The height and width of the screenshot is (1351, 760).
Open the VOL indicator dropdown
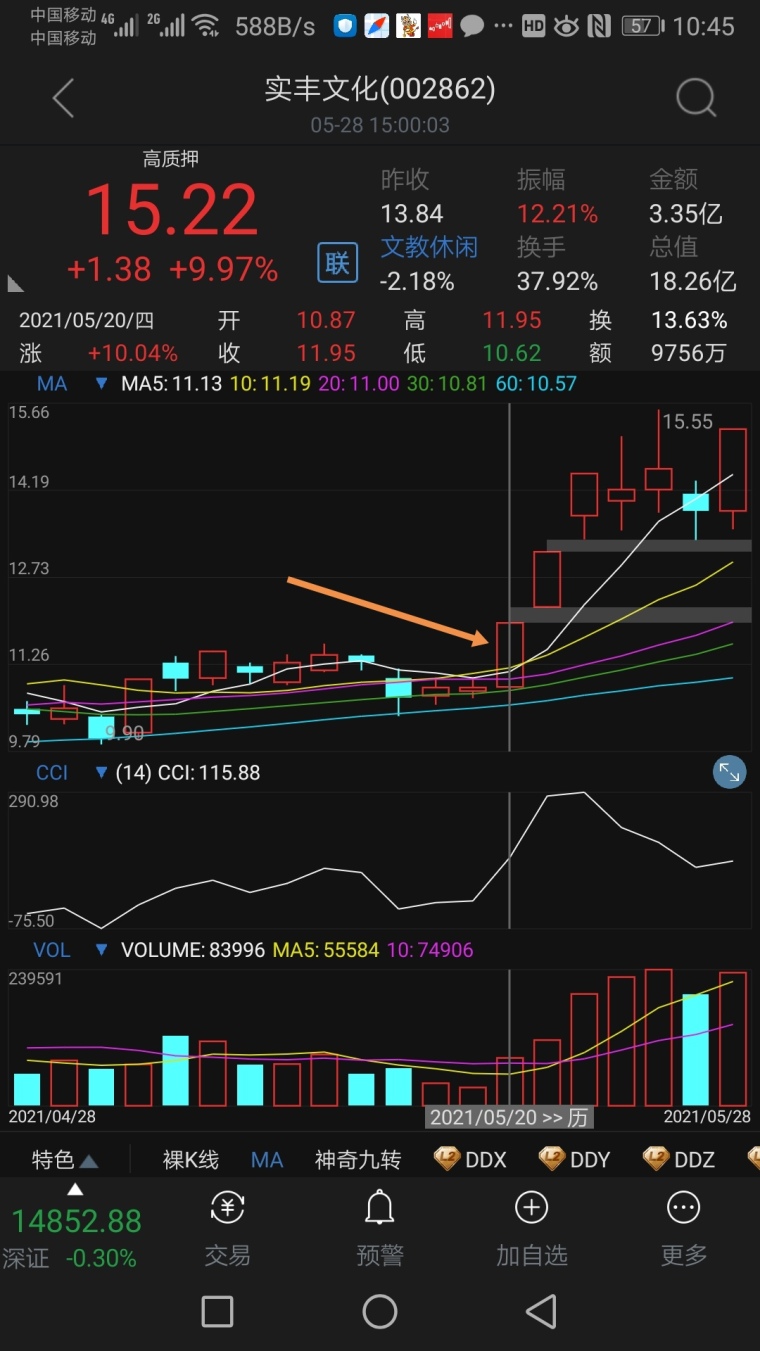[100, 950]
